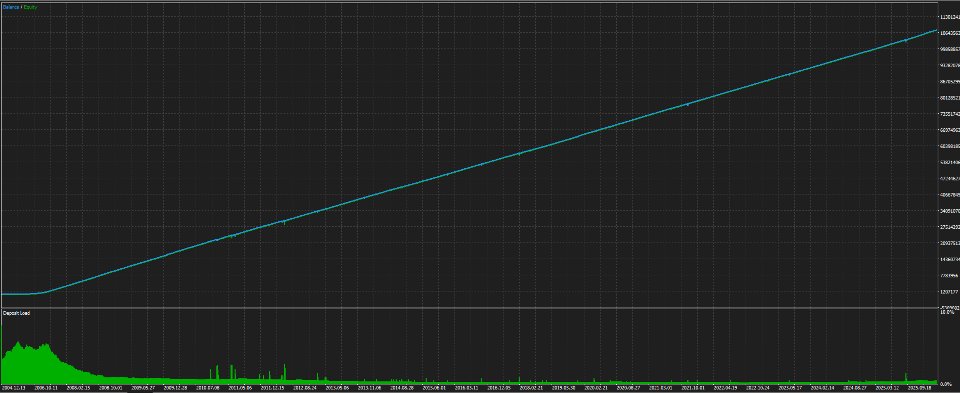Click the 2022.04.19 date axis label
The image size is (960, 393).
pos(726,387)
